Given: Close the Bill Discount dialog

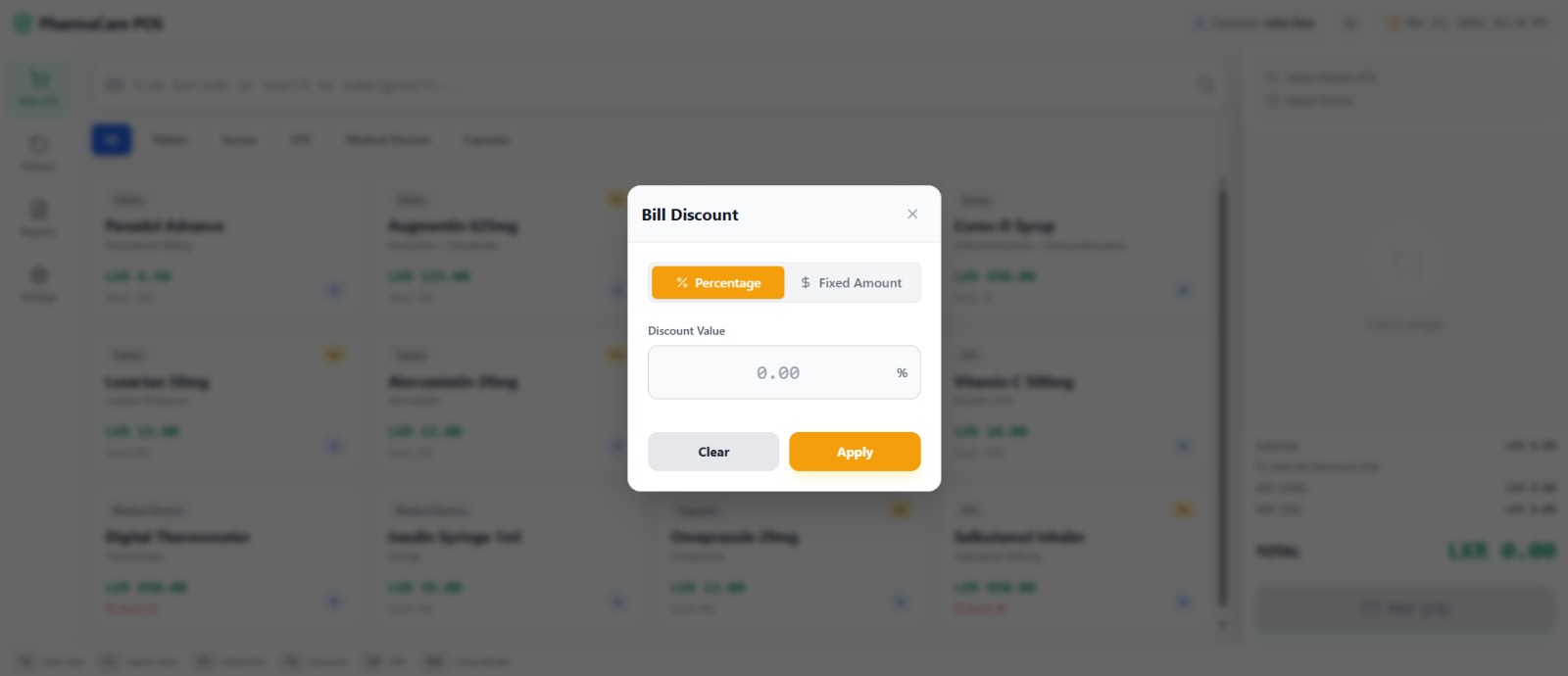Looking at the screenshot, I should pos(912,214).
